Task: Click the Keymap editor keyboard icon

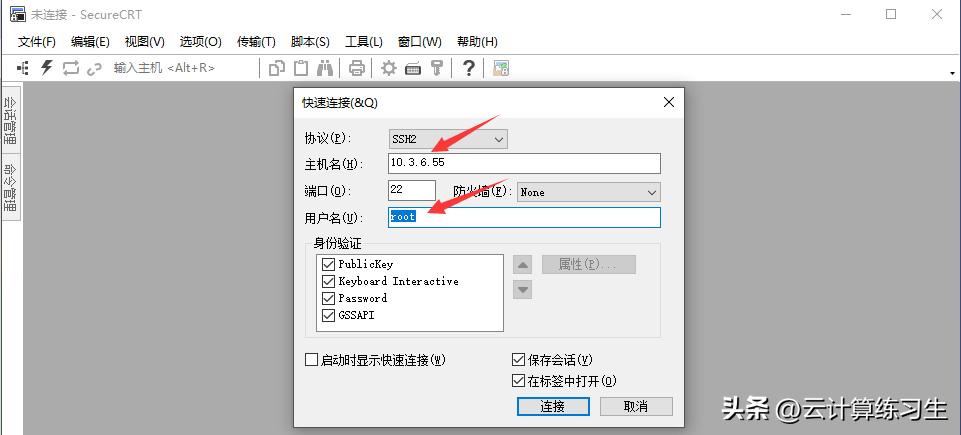Action: pyautogui.click(x=413, y=69)
